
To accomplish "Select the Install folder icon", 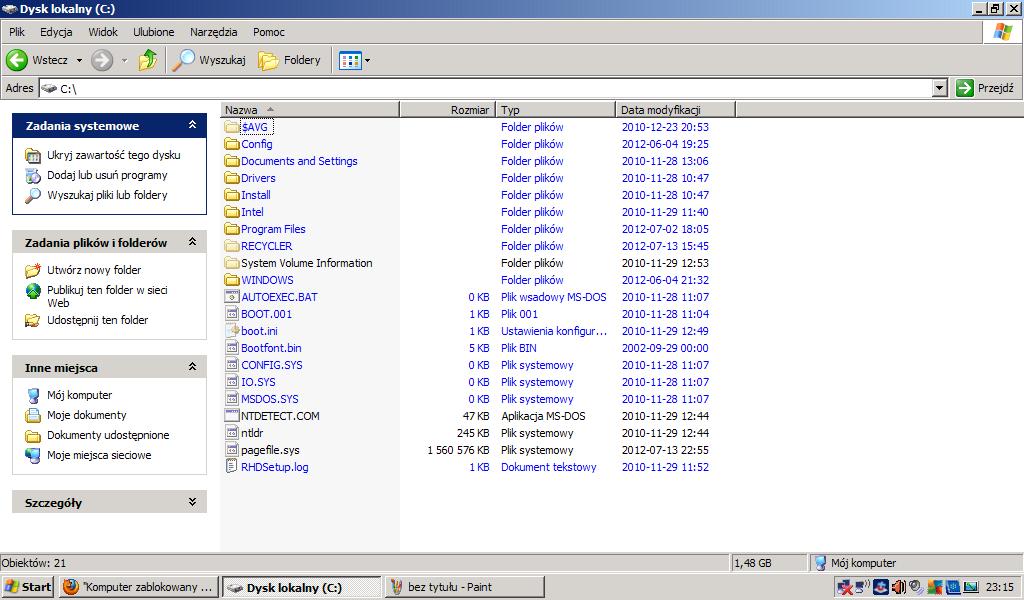I will coord(232,195).
